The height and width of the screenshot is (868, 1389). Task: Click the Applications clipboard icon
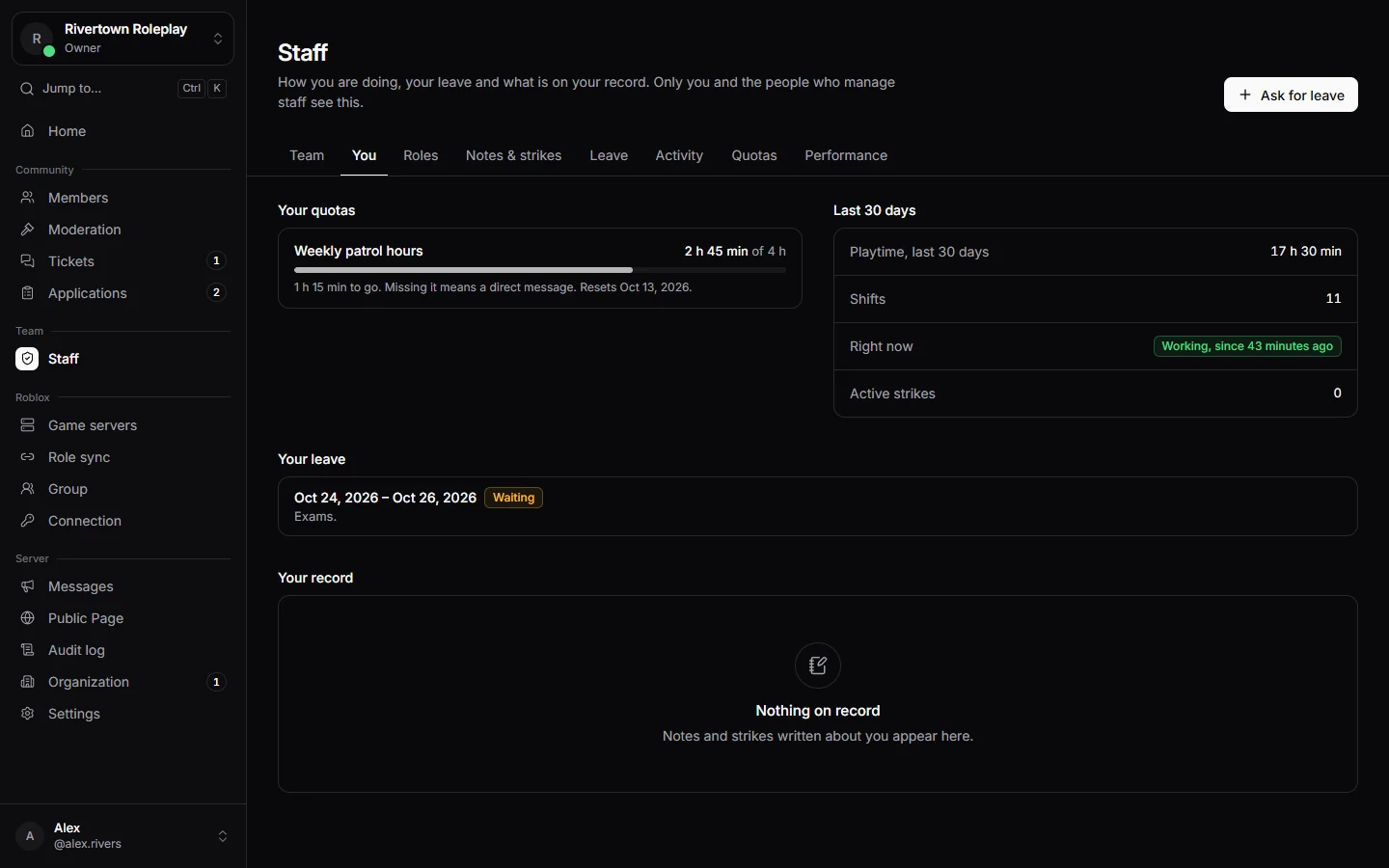point(28,293)
